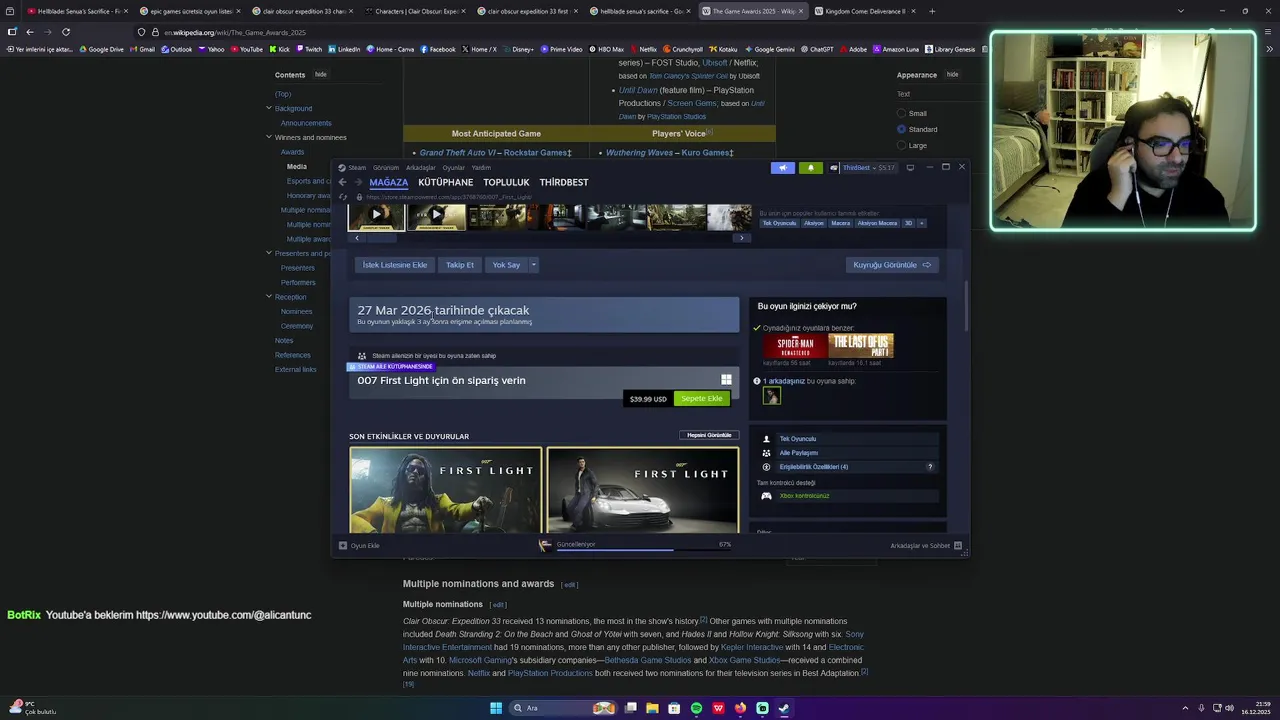Select Small text size on Wikipedia

point(901,113)
